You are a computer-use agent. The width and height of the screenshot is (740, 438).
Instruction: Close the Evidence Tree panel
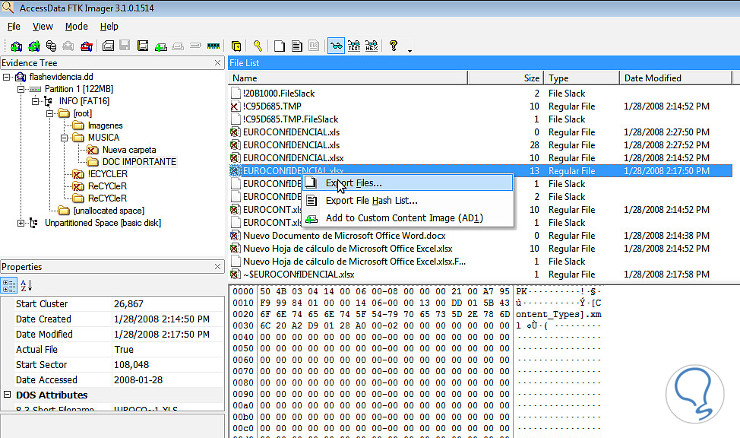218,63
